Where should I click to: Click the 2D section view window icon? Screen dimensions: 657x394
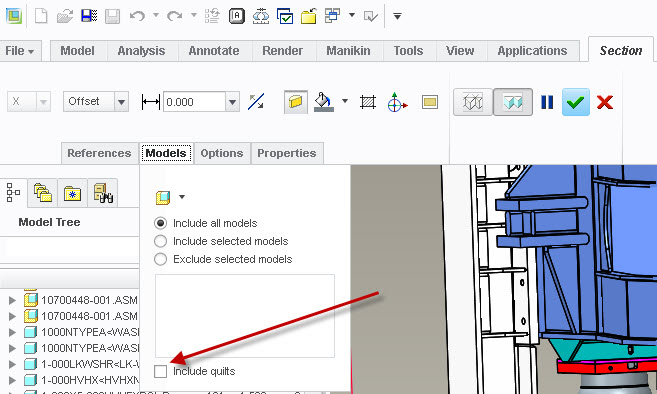coord(430,102)
